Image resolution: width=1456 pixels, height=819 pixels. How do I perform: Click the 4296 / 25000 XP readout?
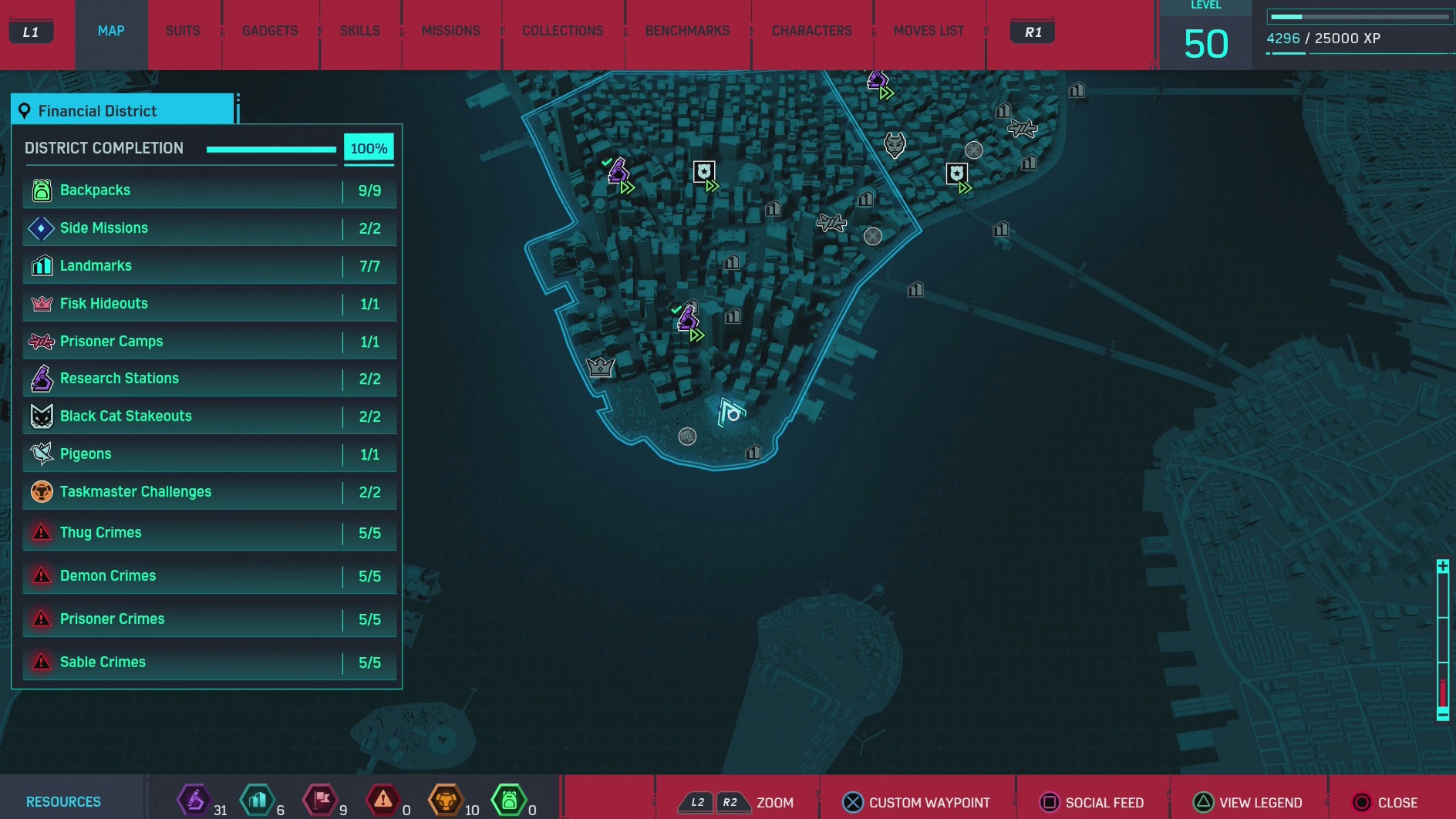(x=1323, y=39)
